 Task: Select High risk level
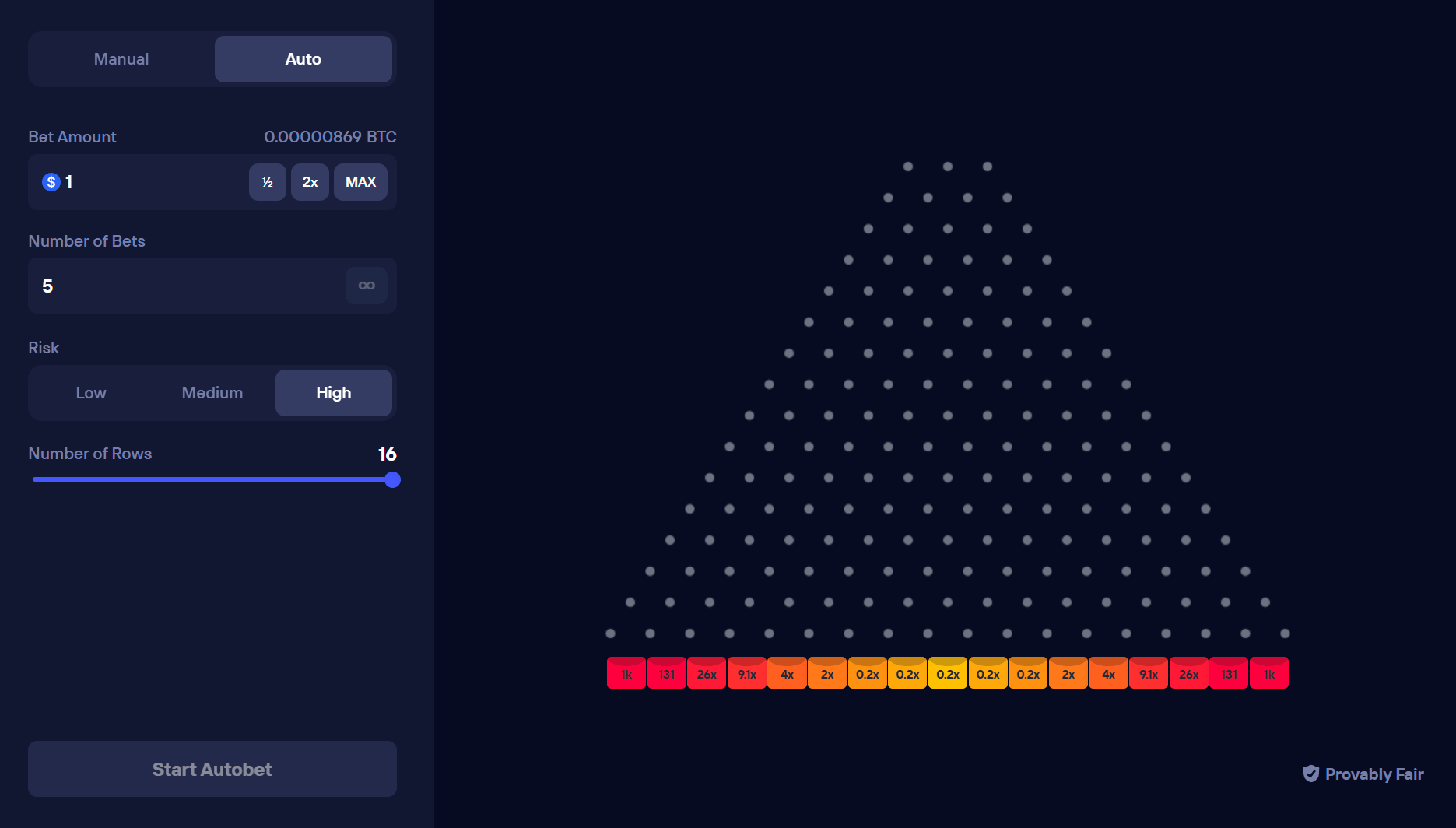(x=334, y=393)
